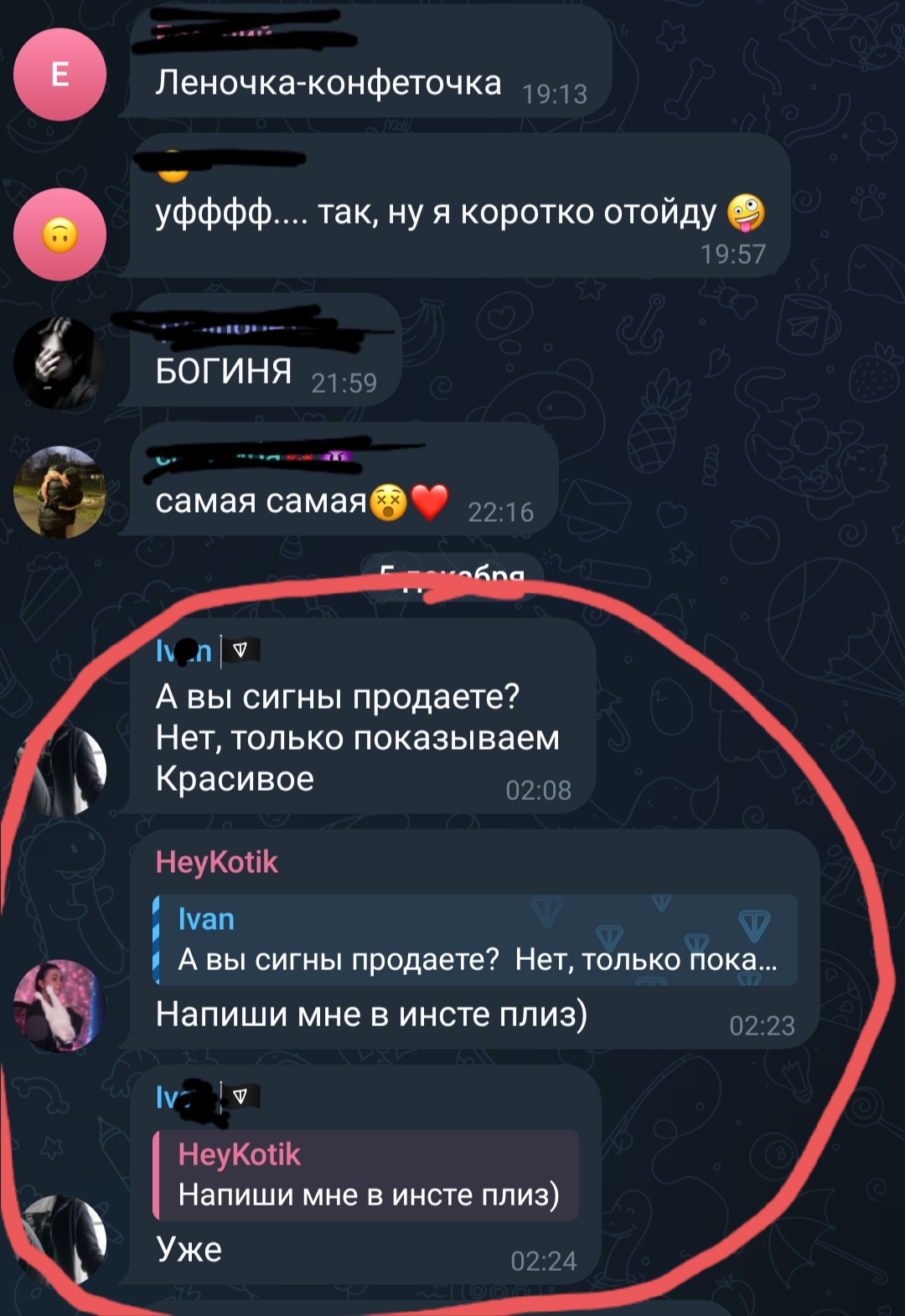
Task: Select the 'БОГИНЯ' message bubble
Action: pos(266,350)
